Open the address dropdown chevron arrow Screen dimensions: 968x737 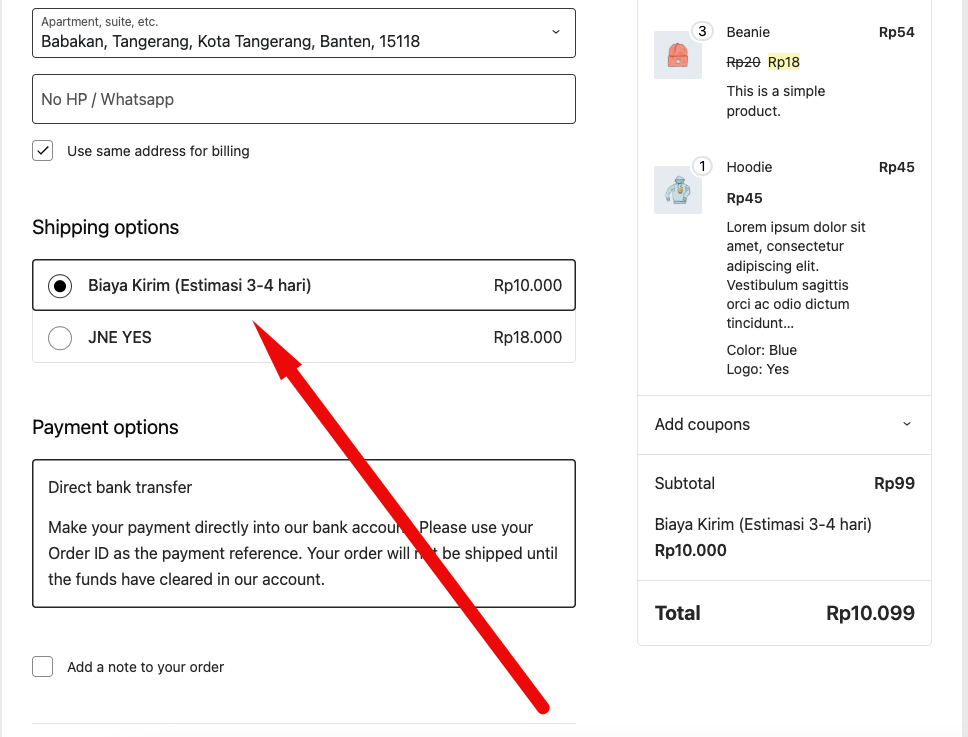(x=556, y=33)
